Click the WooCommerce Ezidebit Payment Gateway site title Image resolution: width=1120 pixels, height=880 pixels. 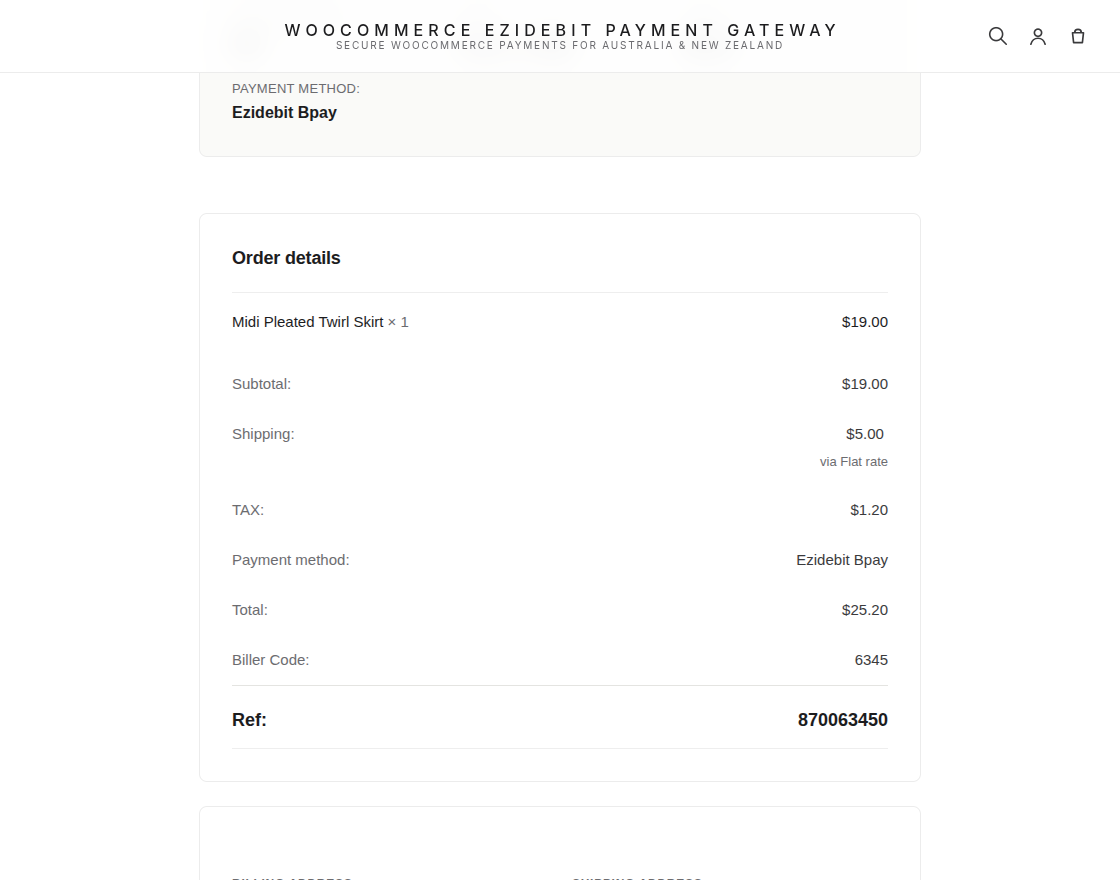coord(561,30)
